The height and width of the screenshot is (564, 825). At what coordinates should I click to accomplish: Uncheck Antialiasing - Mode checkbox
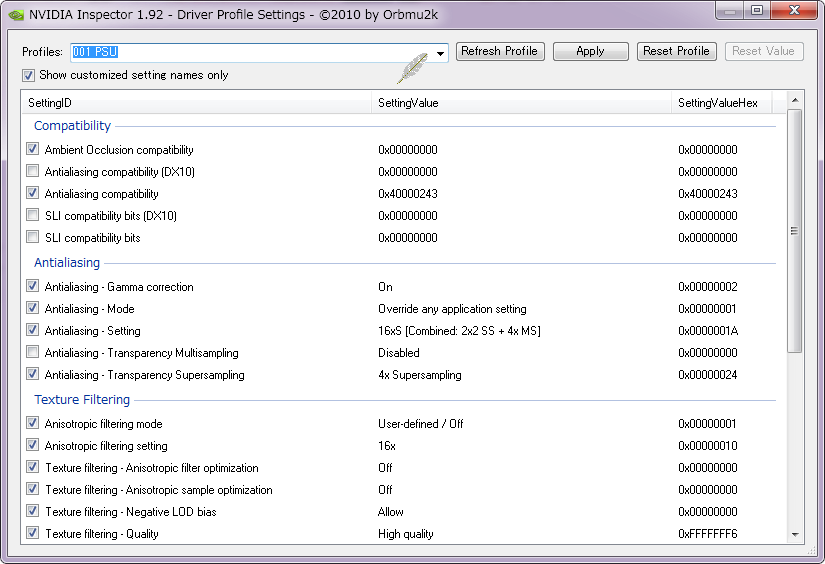(33, 308)
